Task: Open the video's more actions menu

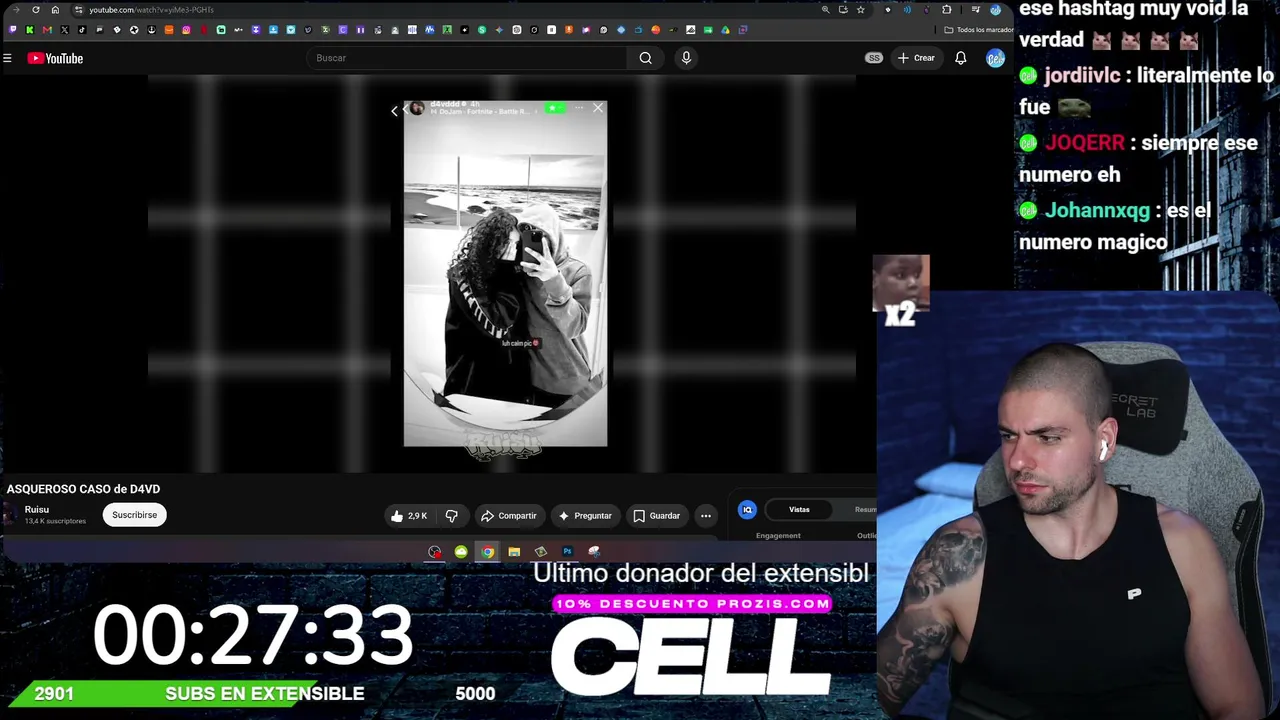Action: coord(706,516)
